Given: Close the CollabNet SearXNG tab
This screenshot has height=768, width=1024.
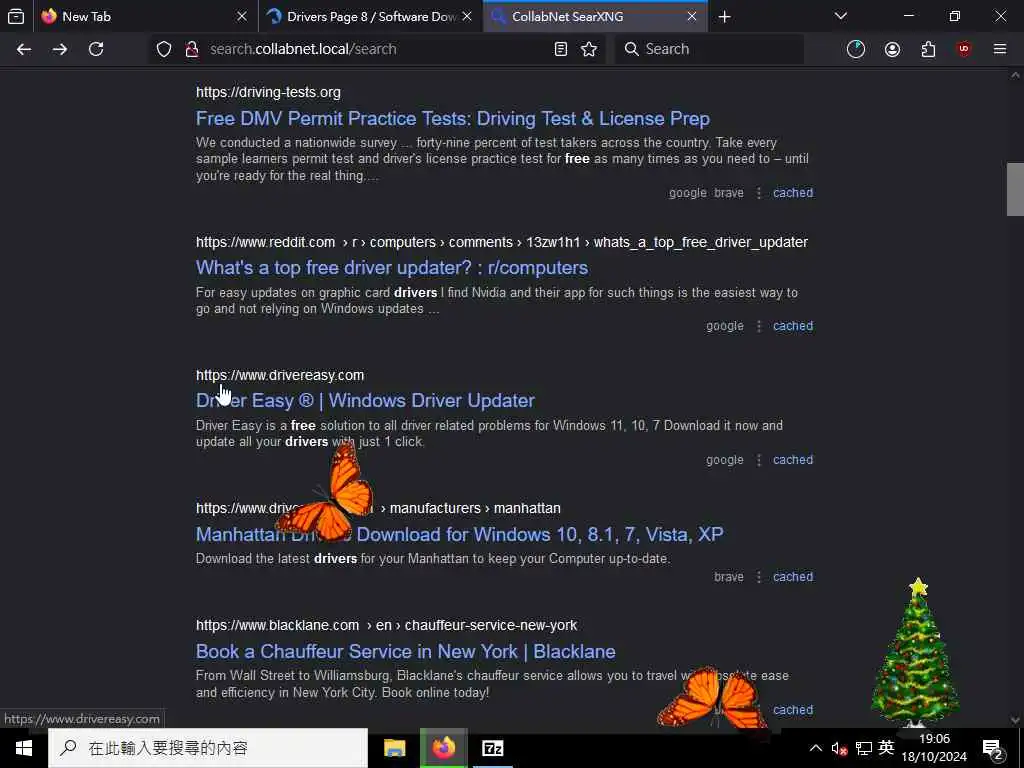Looking at the screenshot, I should pyautogui.click(x=692, y=16).
